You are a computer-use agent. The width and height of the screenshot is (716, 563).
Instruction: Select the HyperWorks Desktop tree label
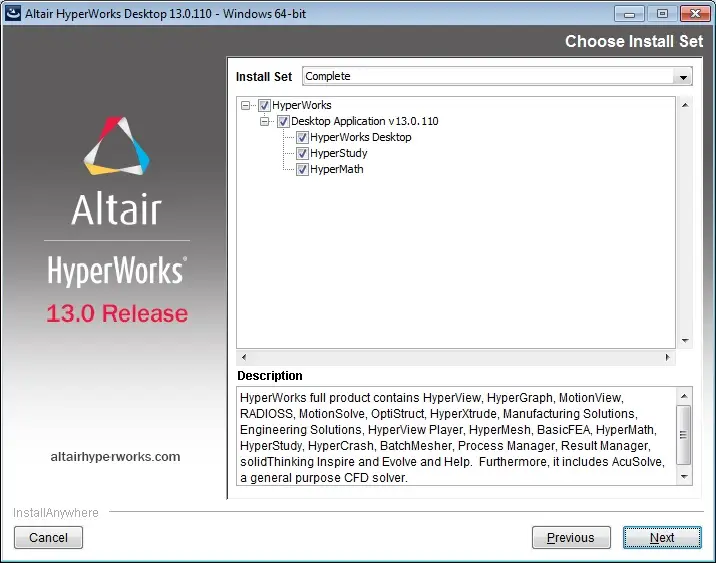[x=361, y=137]
